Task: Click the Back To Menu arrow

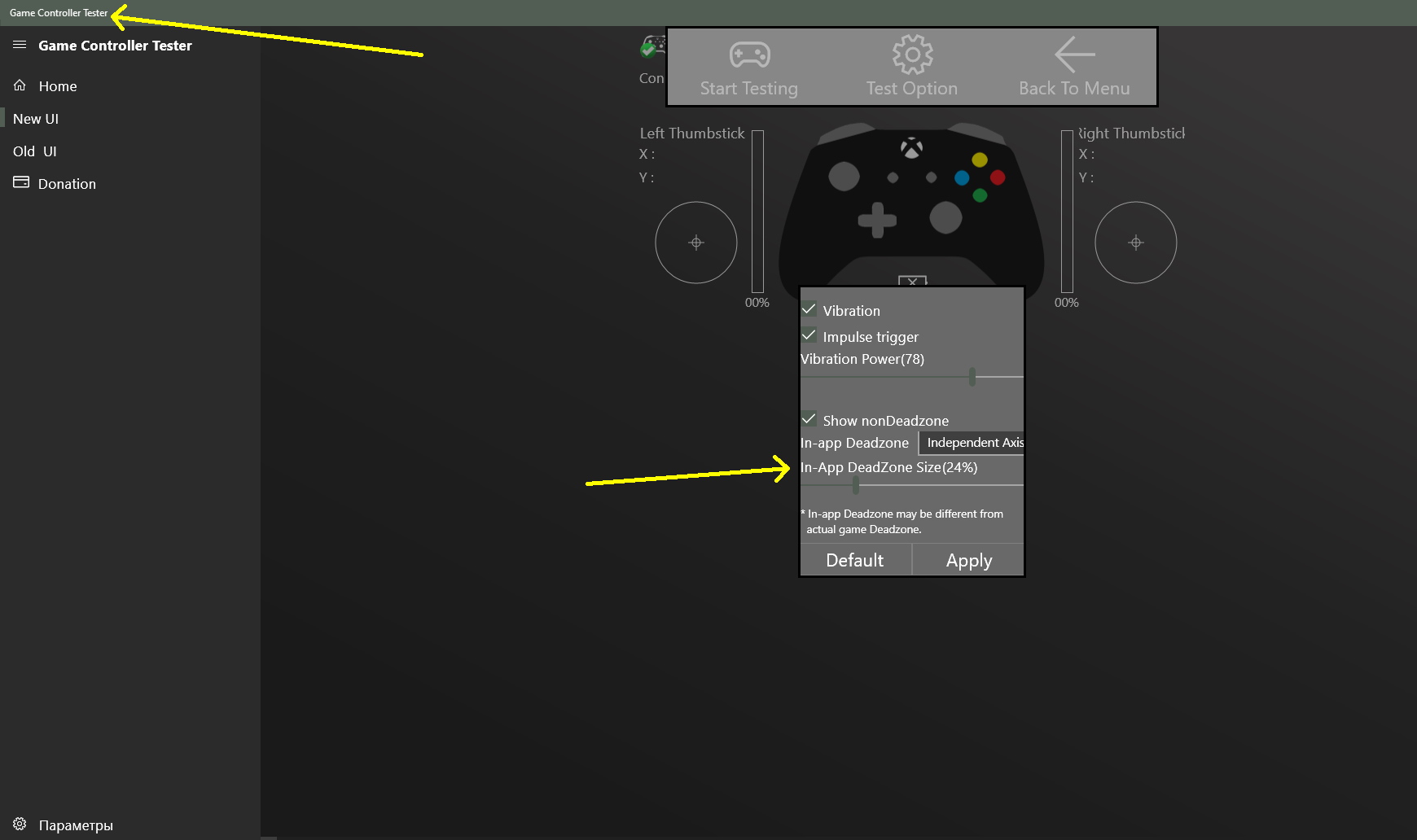Action: click(1074, 55)
